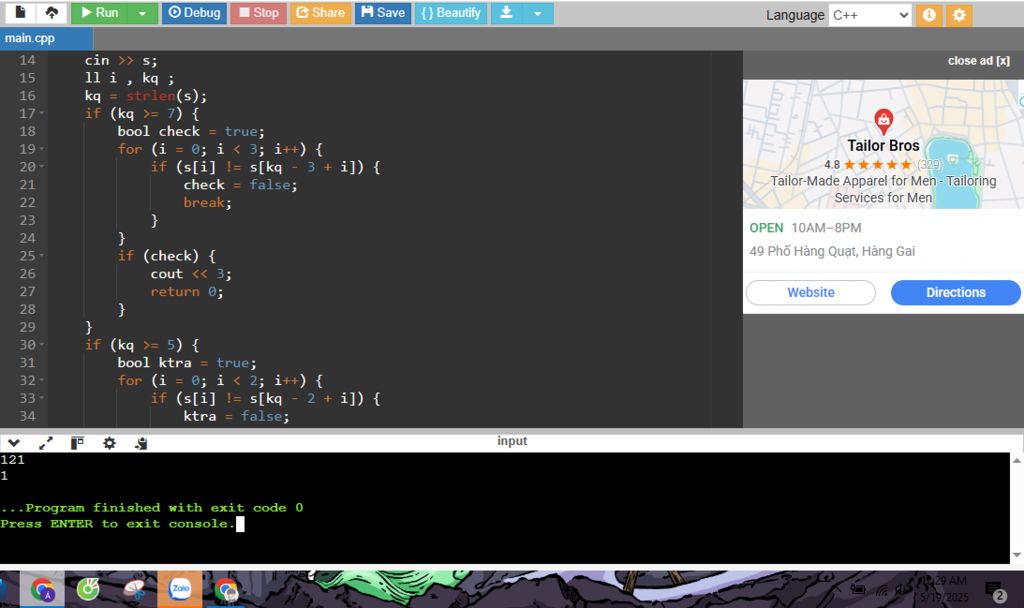
Task: Open the Run options dropdown arrow
Action: pyautogui.click(x=142, y=13)
